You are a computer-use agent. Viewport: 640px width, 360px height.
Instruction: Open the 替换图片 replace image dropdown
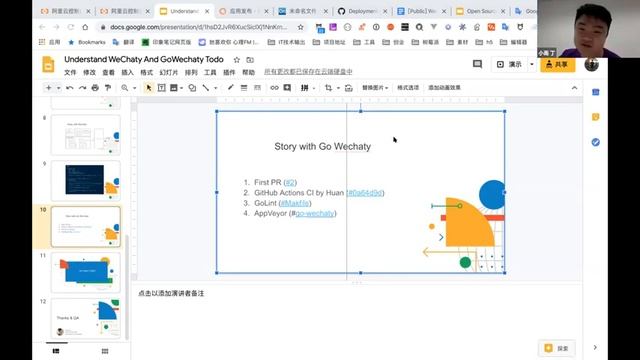point(375,88)
